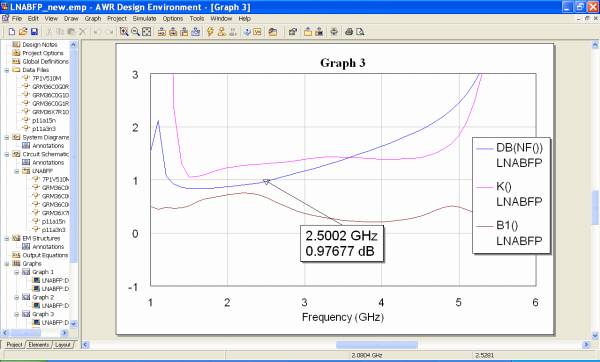Open the Graph menu
The image size is (600, 362).
pos(93,18)
